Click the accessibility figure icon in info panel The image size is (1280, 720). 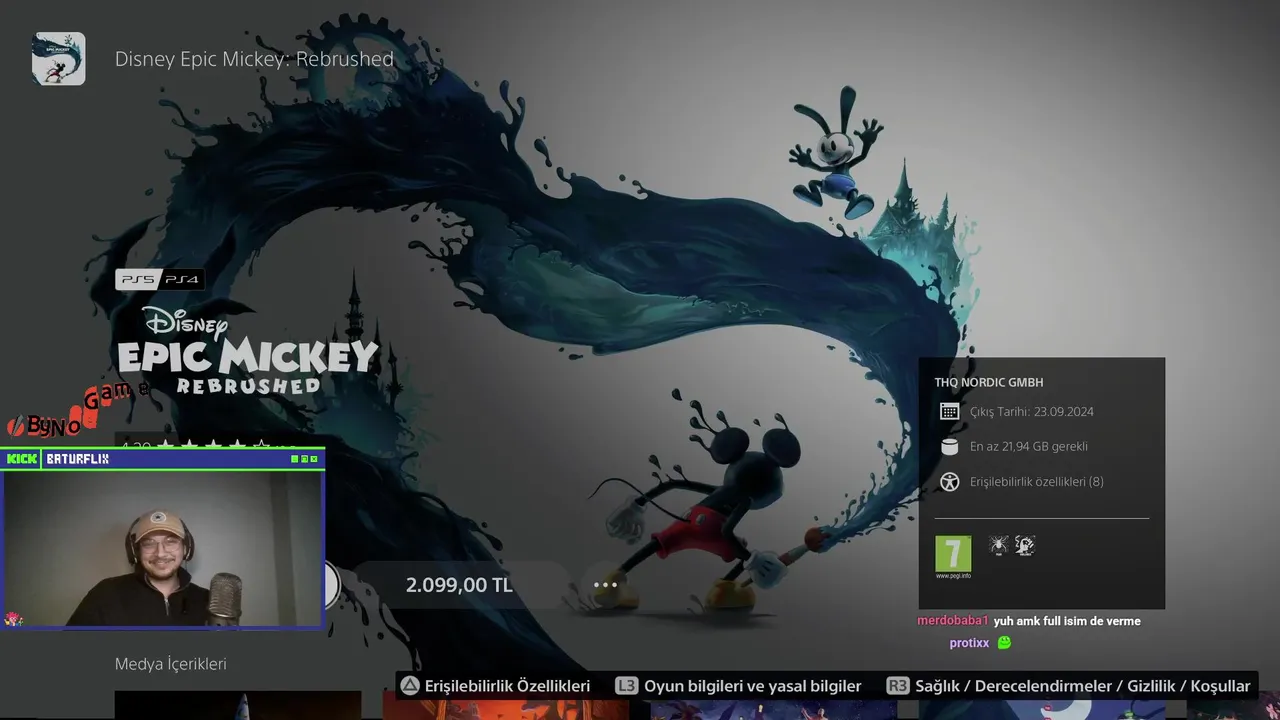tap(949, 482)
